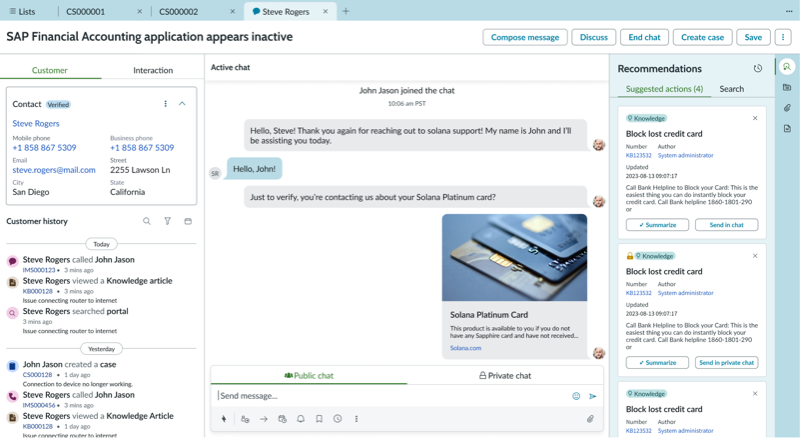Save the interaction with Save button
This screenshot has height=438, width=800.
pyautogui.click(x=753, y=37)
